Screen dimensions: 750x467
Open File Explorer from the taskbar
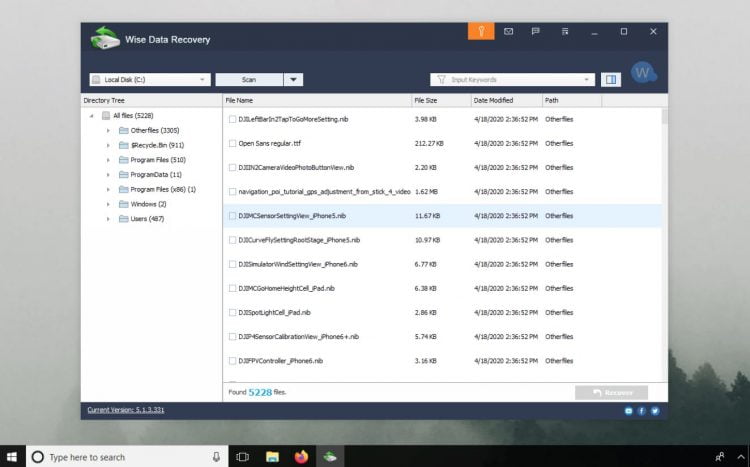tap(272, 456)
